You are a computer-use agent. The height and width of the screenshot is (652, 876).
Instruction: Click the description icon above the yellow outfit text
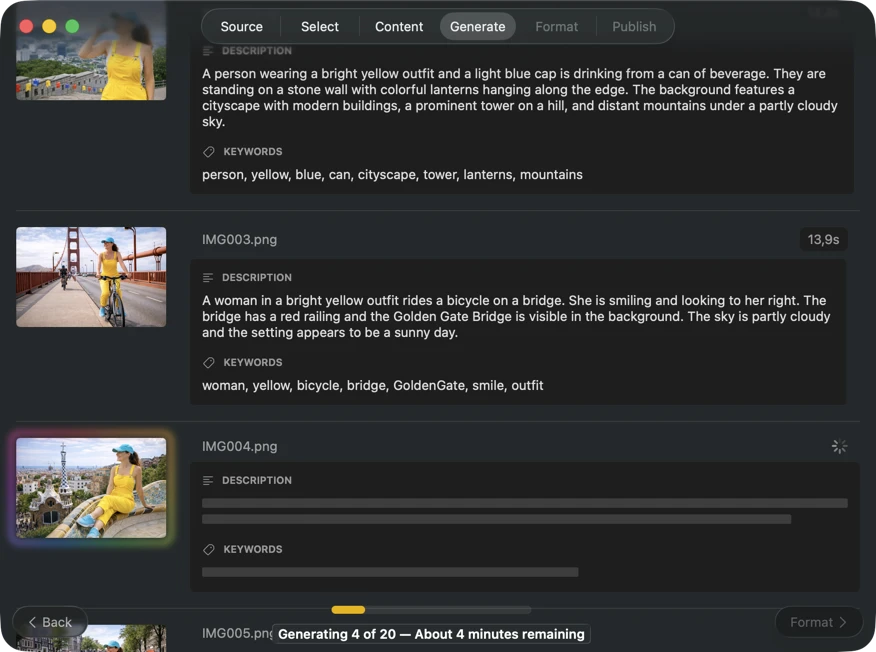pos(208,51)
